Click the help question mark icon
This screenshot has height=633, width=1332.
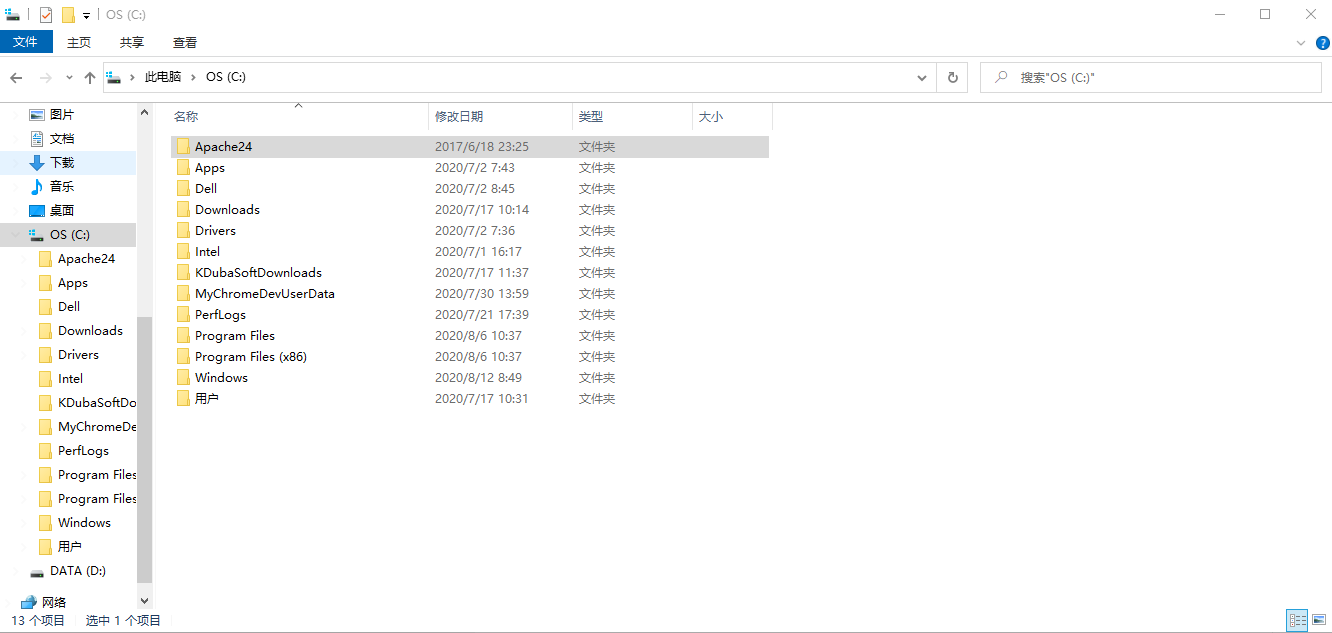(x=1322, y=43)
